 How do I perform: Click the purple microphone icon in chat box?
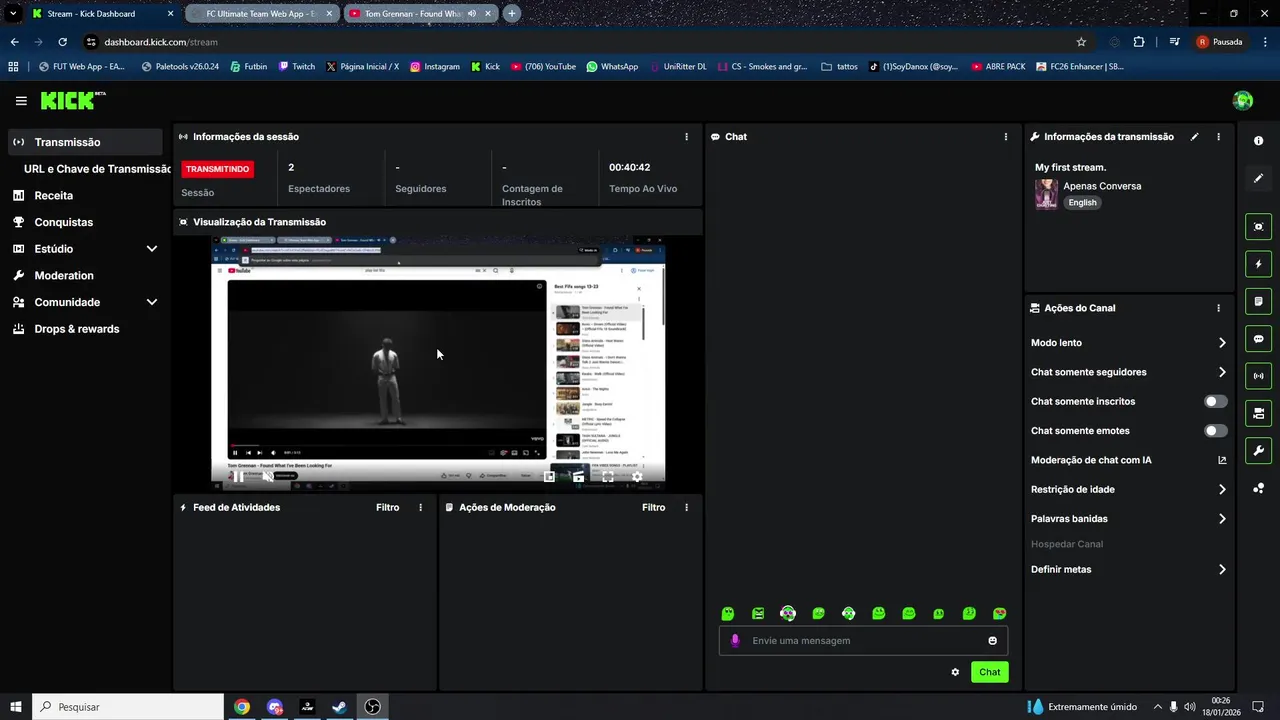pos(735,641)
